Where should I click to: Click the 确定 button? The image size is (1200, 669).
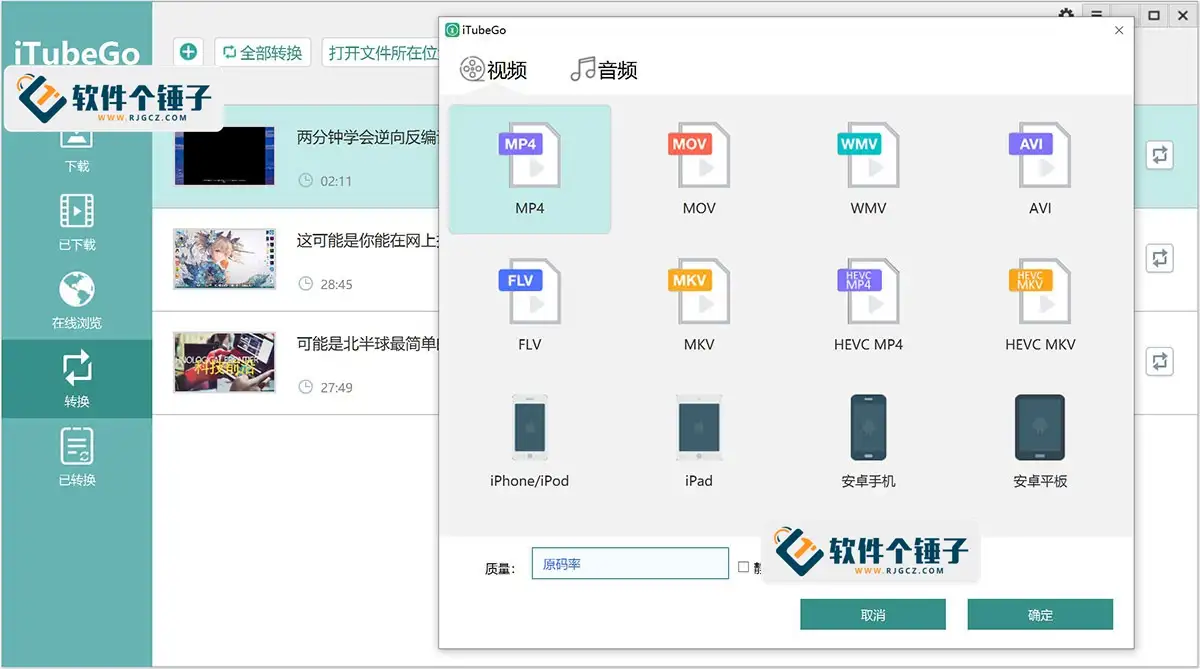point(1040,615)
